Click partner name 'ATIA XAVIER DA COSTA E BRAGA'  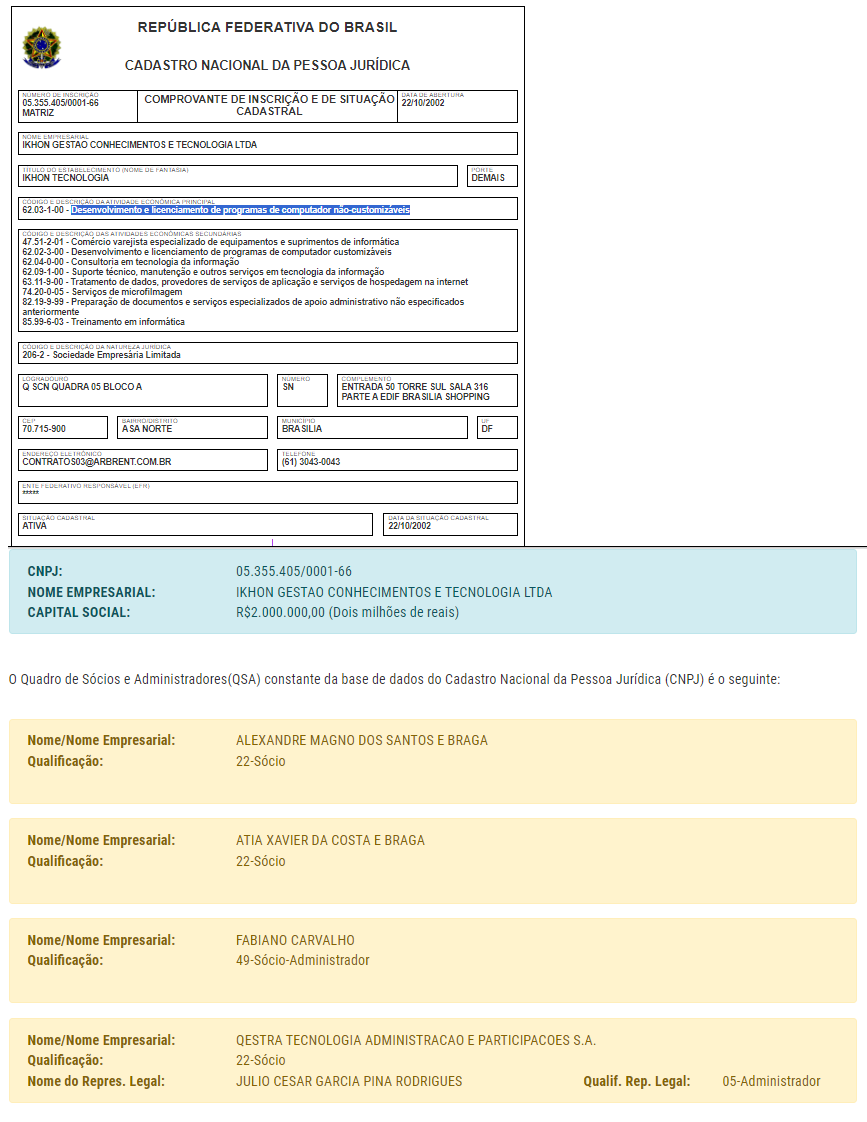click(330, 840)
